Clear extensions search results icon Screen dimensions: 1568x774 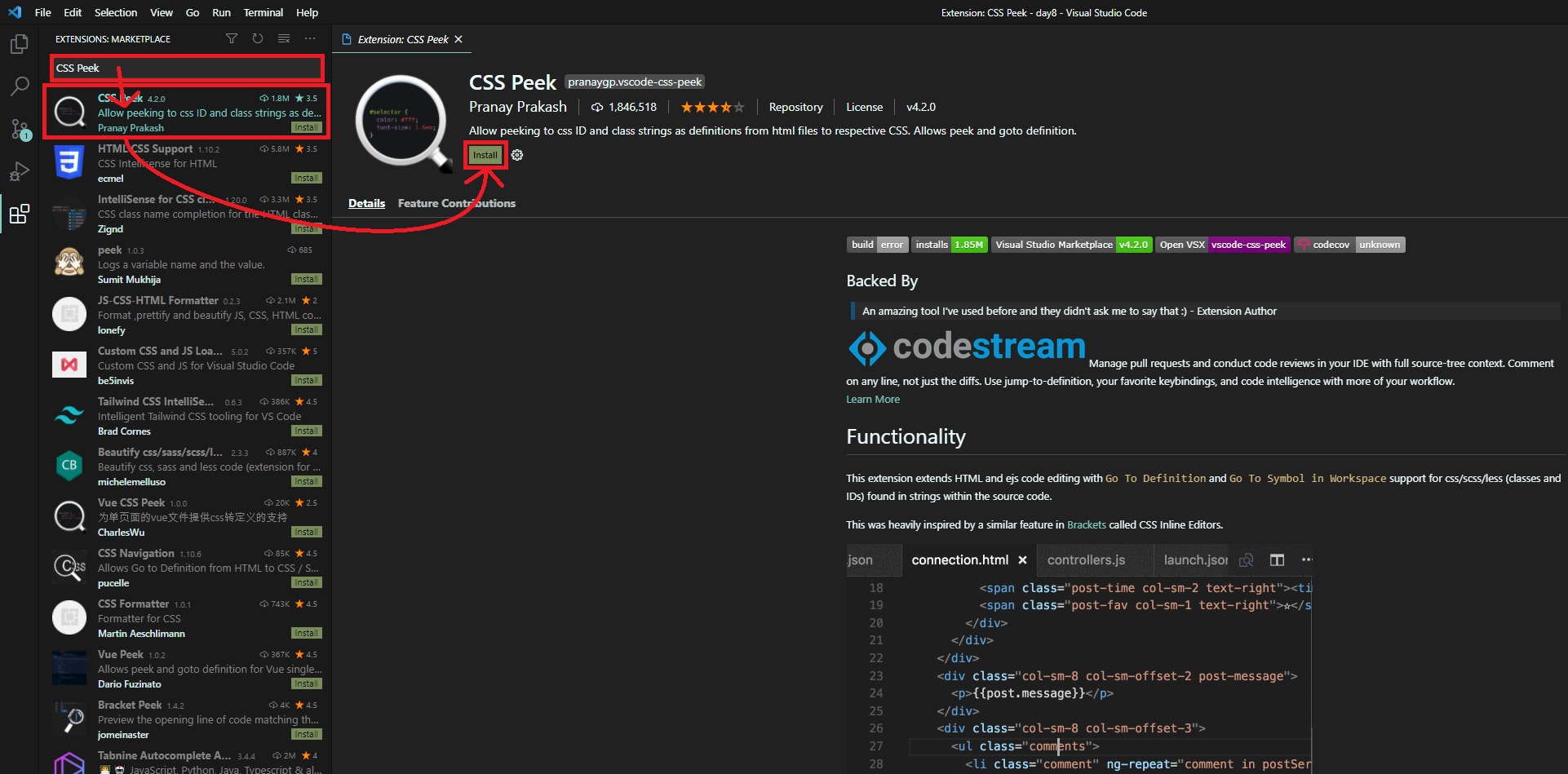click(x=284, y=38)
